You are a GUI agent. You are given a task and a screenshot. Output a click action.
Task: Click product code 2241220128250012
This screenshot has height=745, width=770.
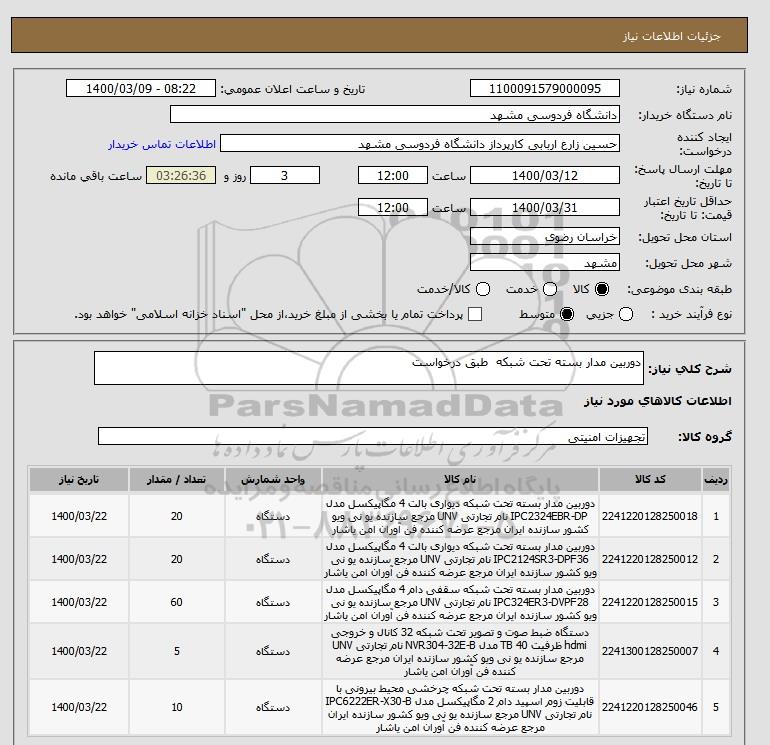tap(650, 559)
